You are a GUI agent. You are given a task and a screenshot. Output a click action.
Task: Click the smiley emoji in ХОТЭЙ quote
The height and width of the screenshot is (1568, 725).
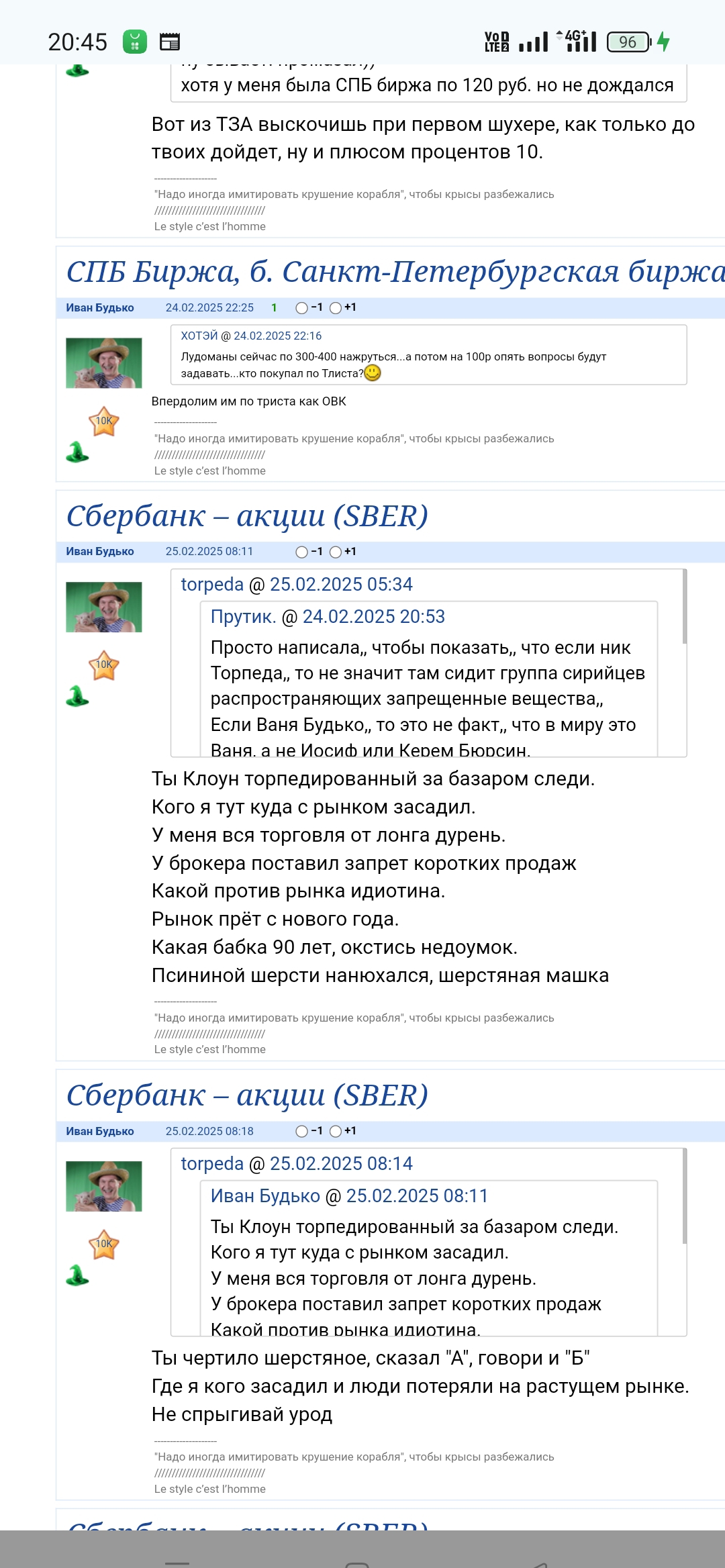click(373, 373)
